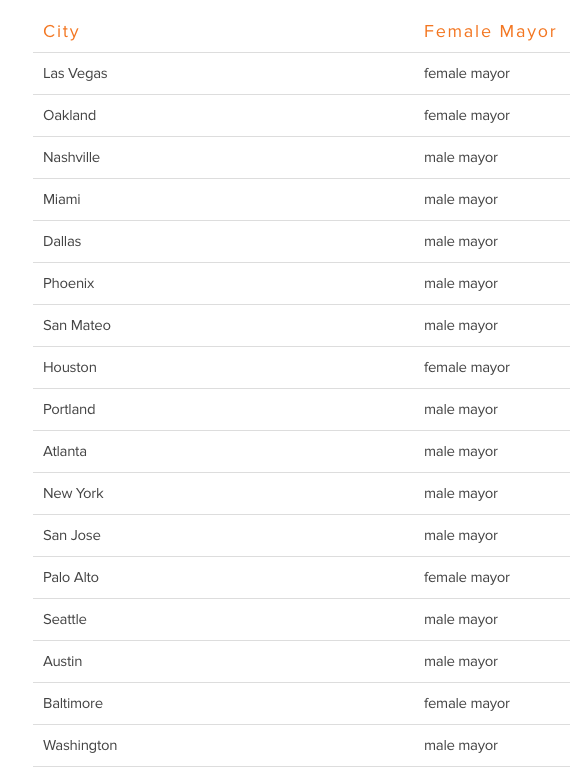The image size is (570, 774).
Task: Click the Female Mayor column header
Action: [x=490, y=32]
